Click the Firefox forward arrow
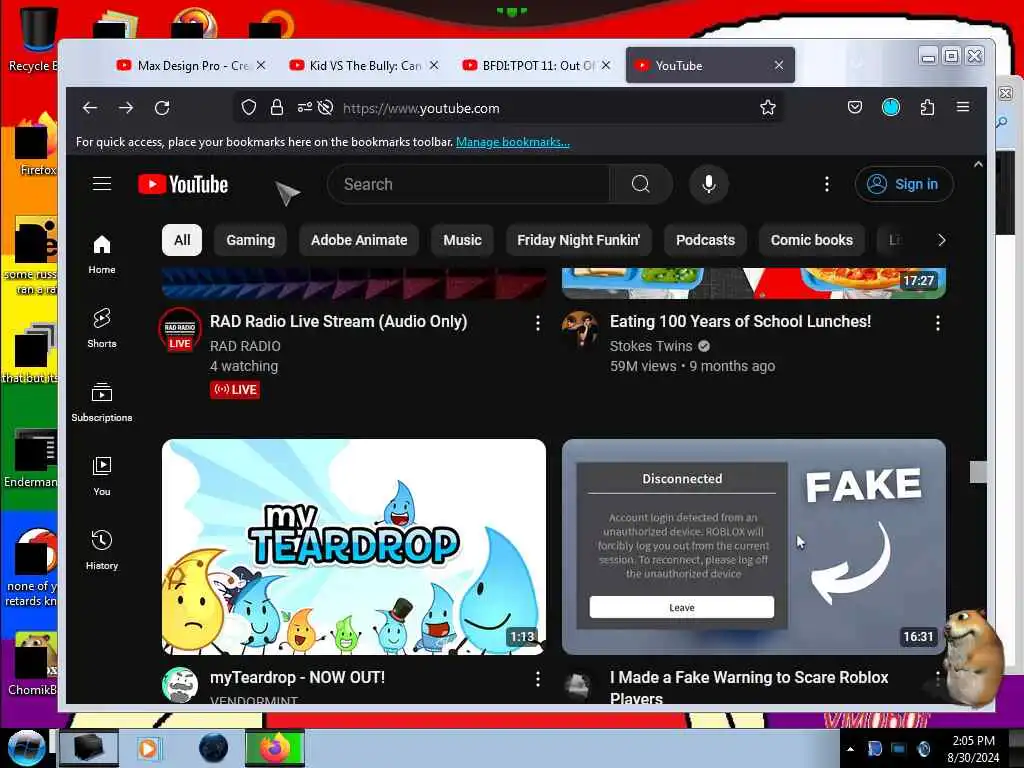The width and height of the screenshot is (1024, 768). 126,108
